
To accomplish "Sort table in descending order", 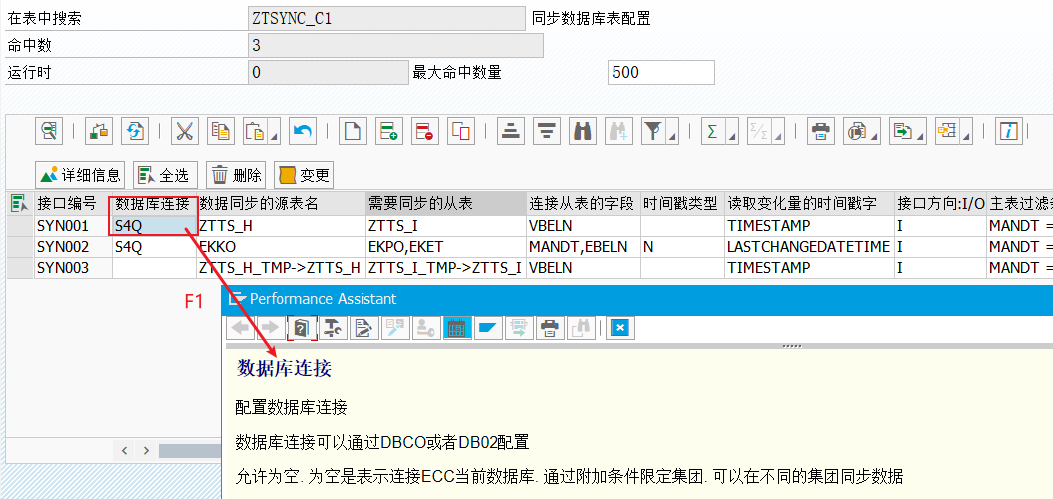I will click(547, 131).
